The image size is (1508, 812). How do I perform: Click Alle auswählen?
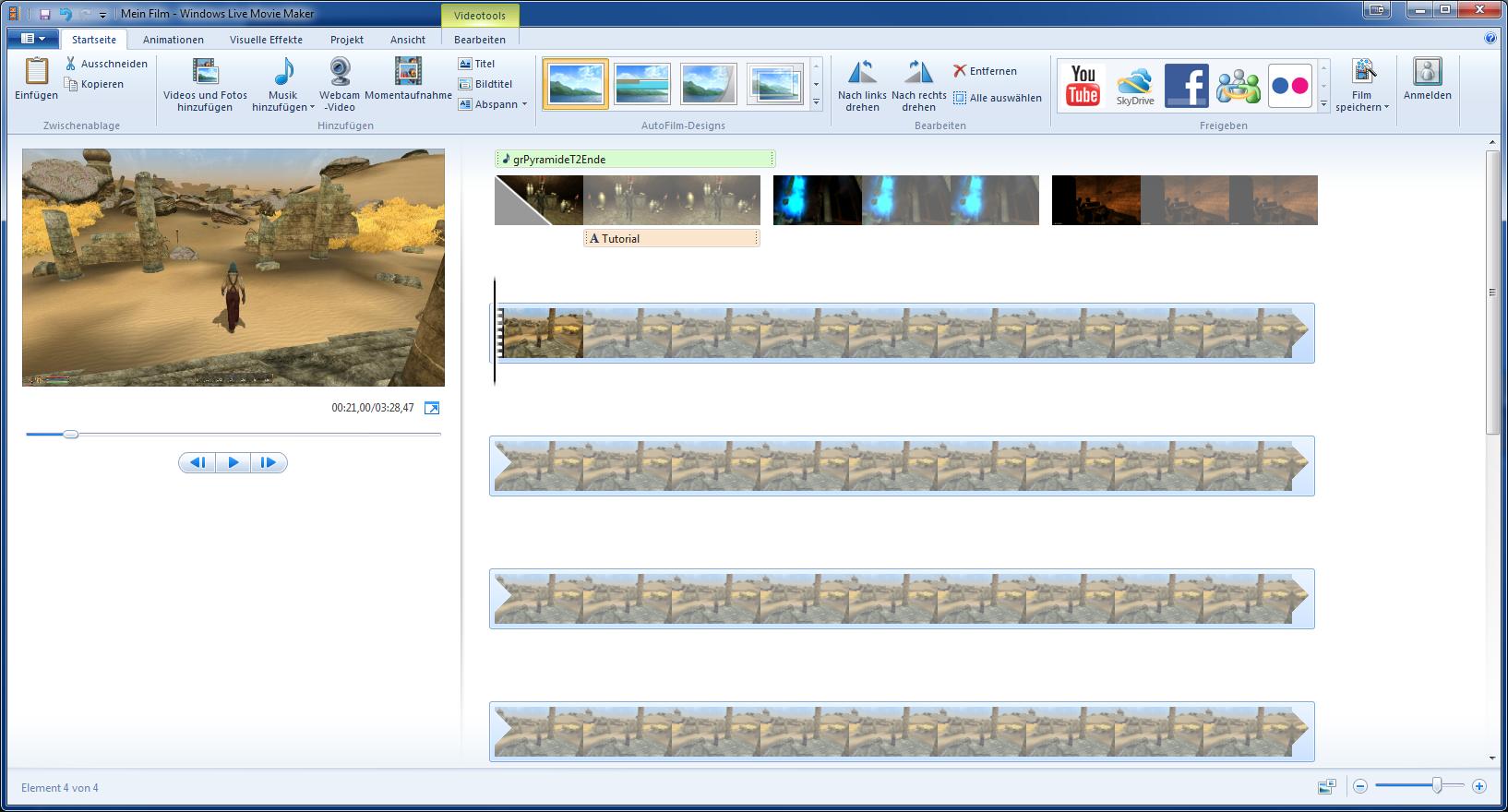click(997, 98)
